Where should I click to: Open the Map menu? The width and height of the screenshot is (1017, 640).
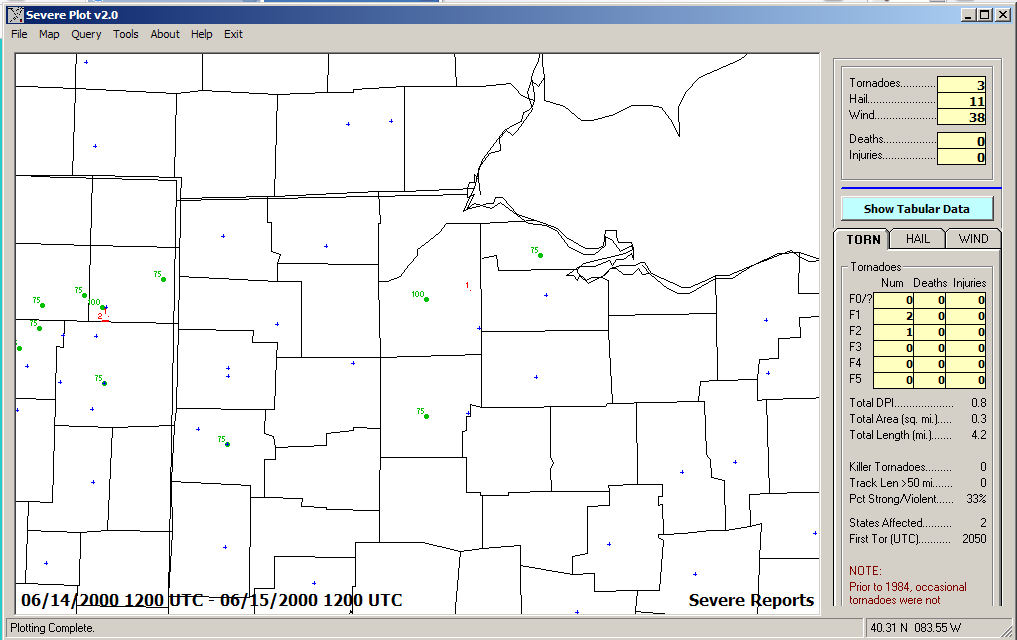click(x=49, y=34)
